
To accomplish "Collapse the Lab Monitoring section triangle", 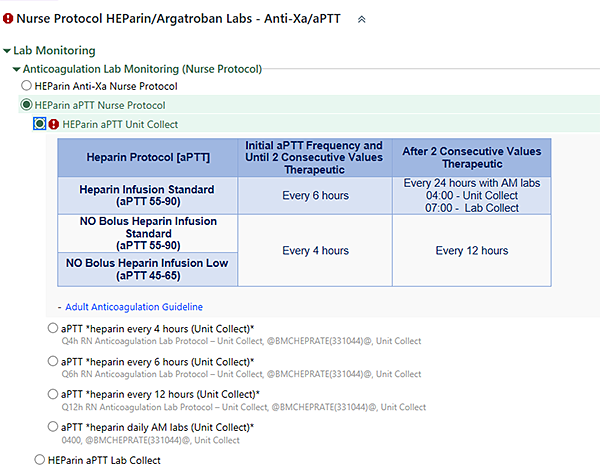I will pyautogui.click(x=7, y=51).
